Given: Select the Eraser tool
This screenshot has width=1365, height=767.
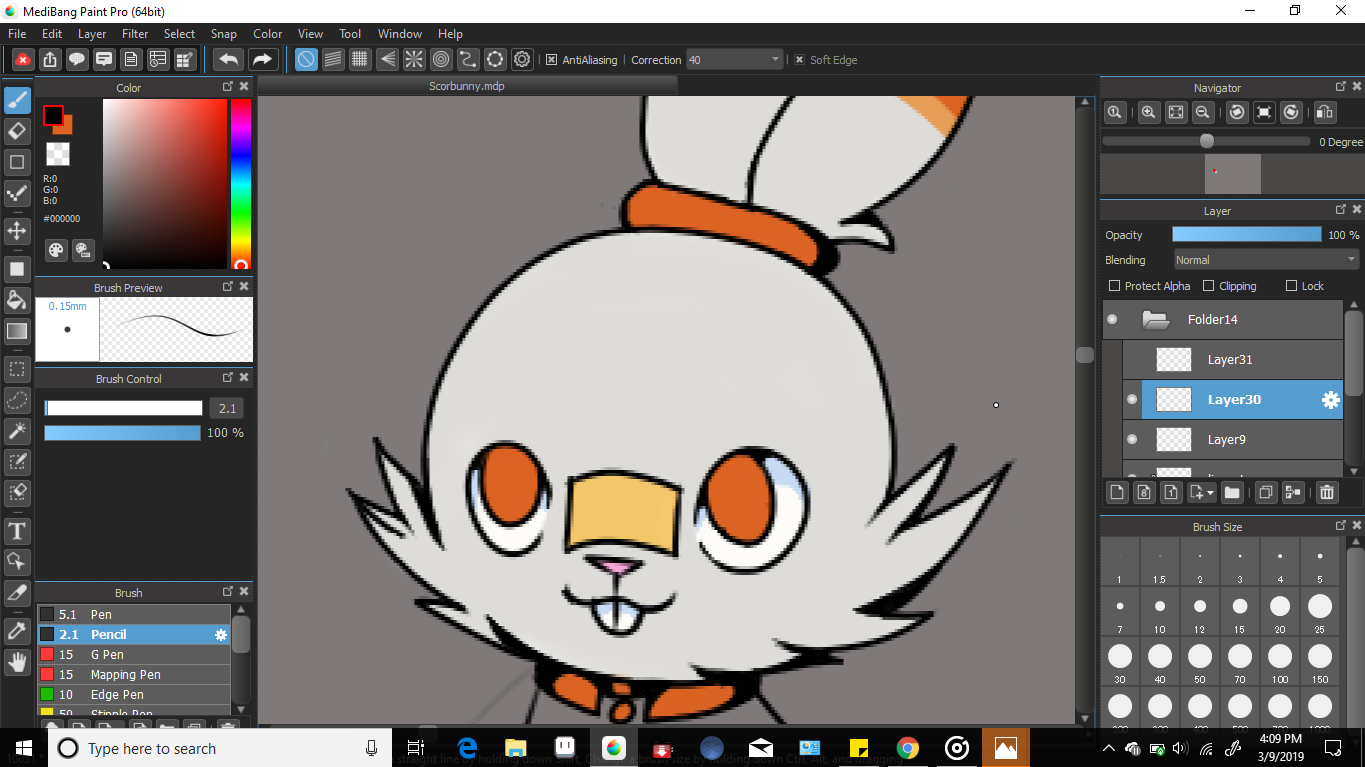Looking at the screenshot, I should (x=17, y=131).
